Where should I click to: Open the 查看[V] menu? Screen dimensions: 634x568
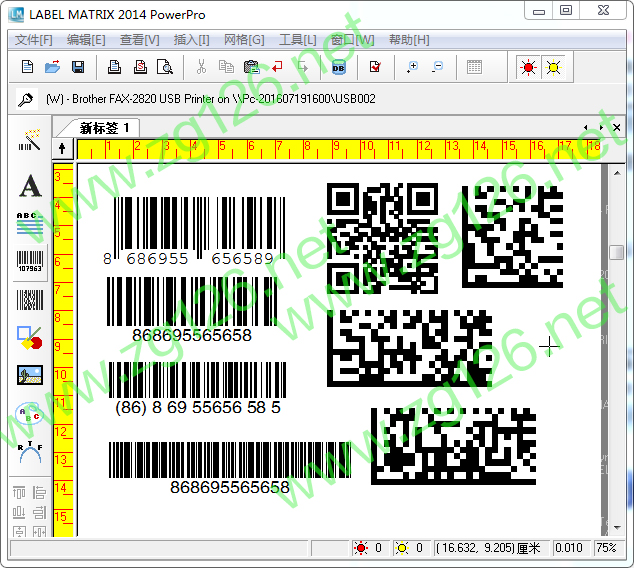click(x=139, y=40)
